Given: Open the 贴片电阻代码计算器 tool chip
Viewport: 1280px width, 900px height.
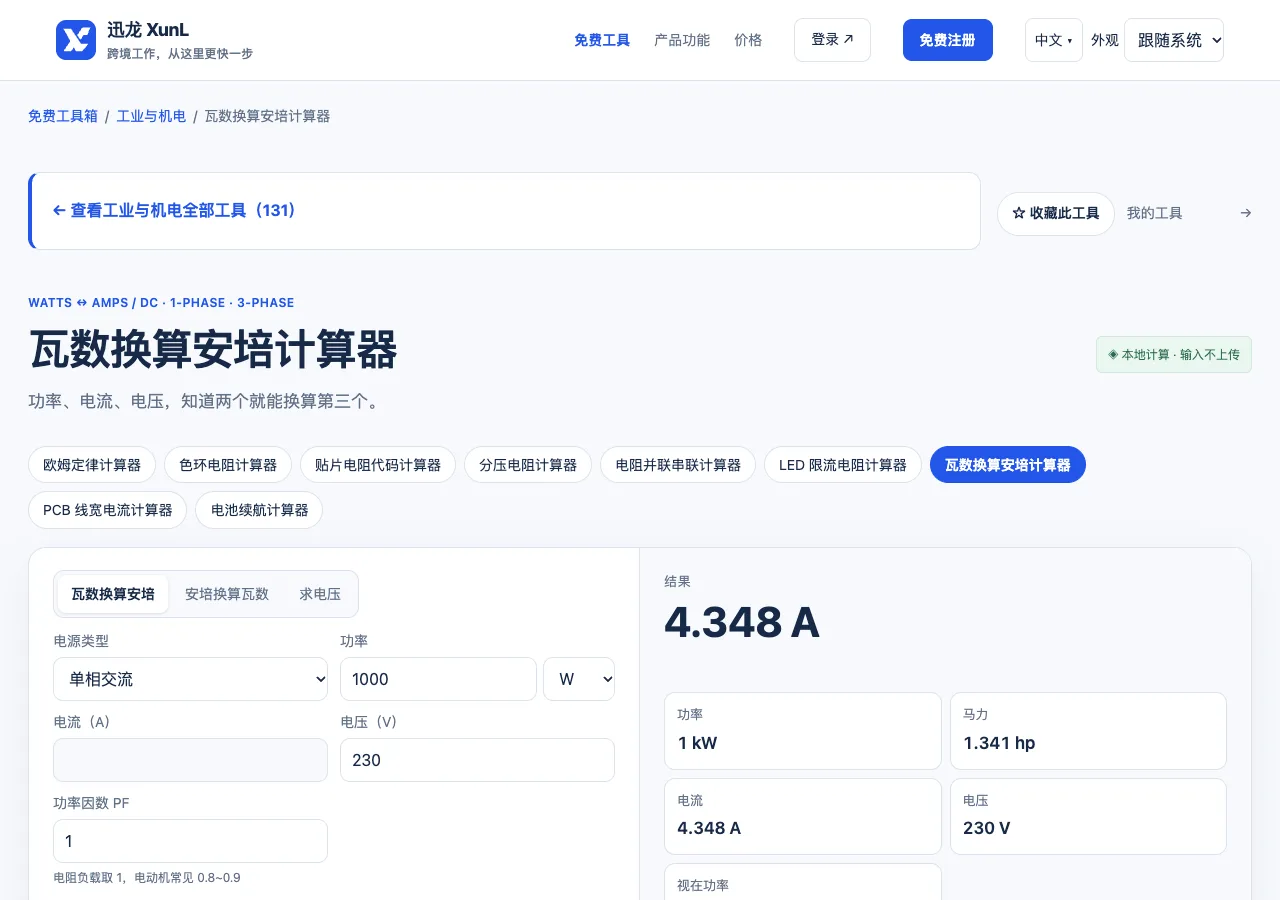Looking at the screenshot, I should (378, 465).
